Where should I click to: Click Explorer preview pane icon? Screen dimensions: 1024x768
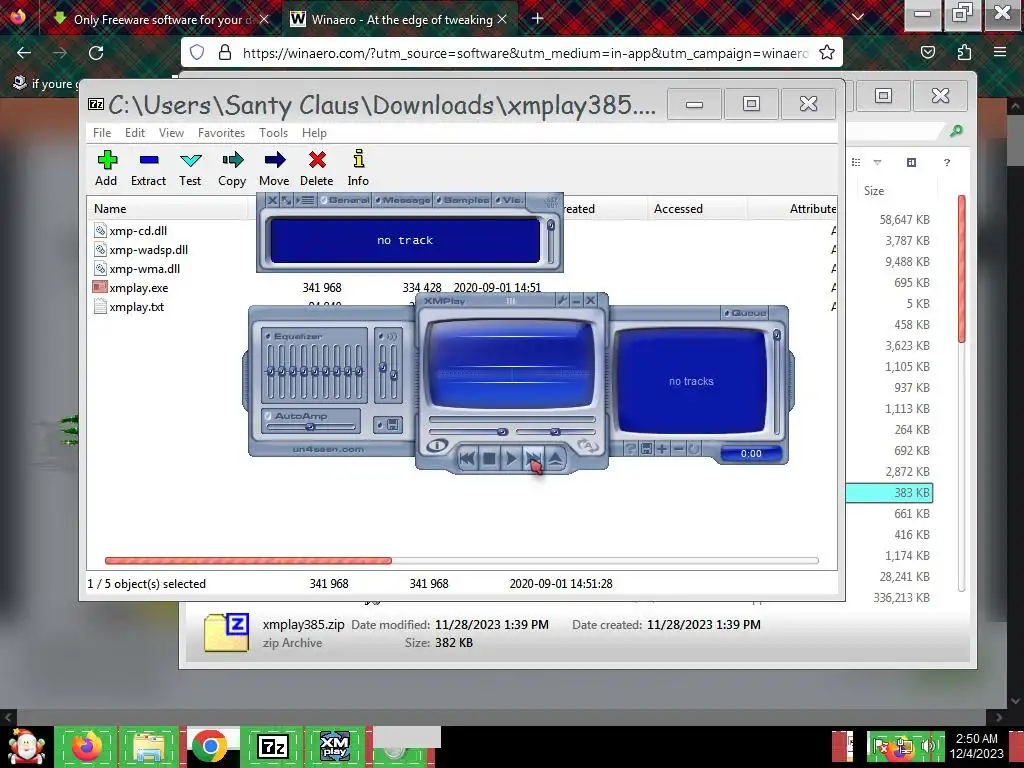point(912,162)
